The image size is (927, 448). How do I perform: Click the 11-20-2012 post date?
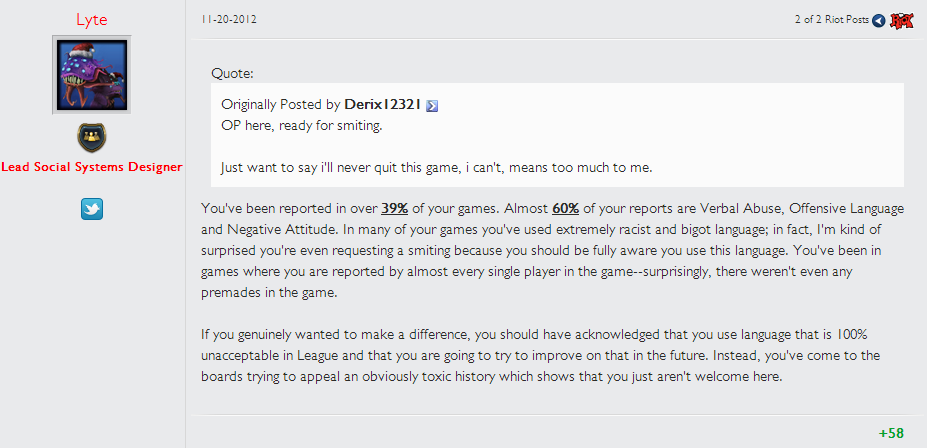(x=229, y=20)
